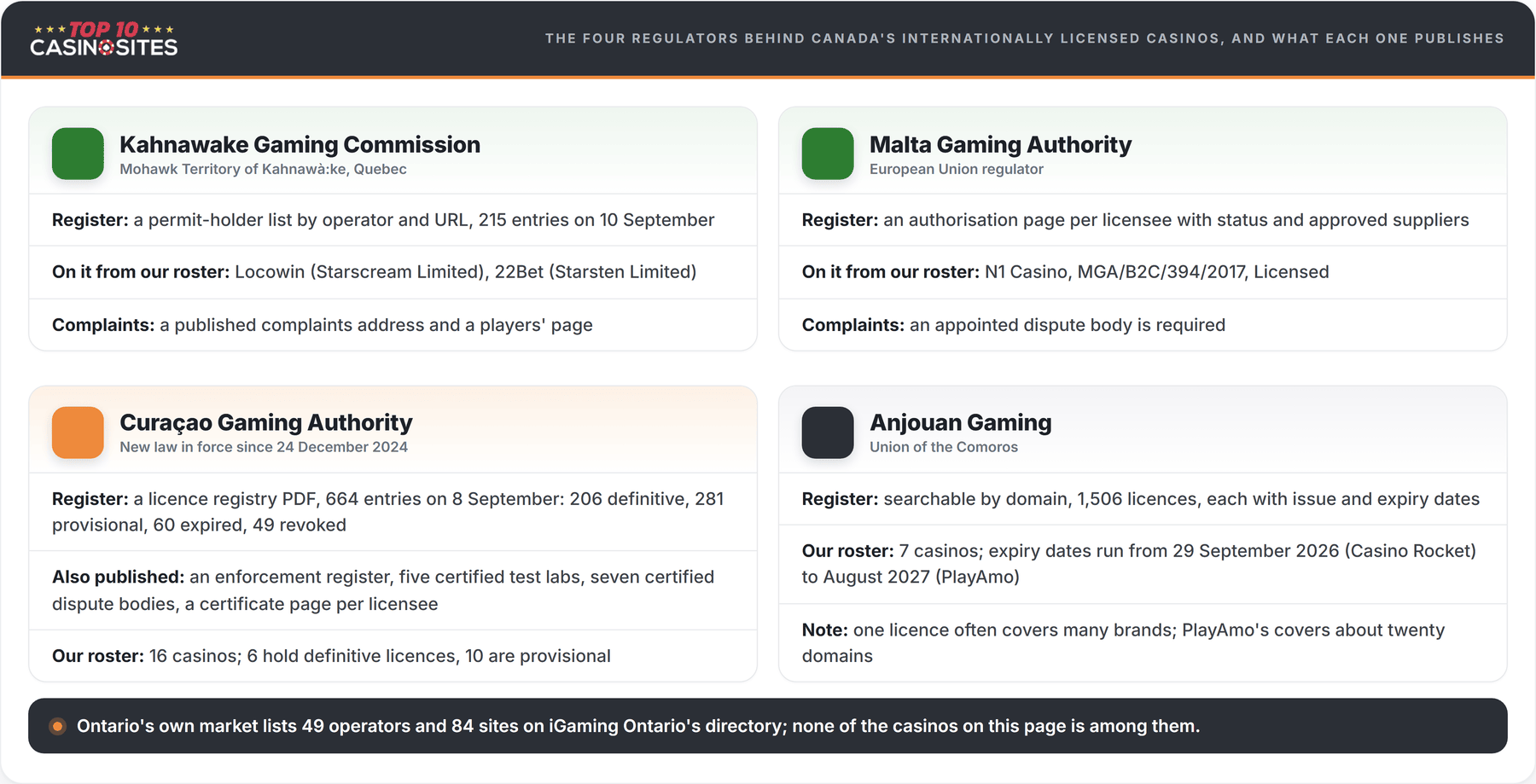This screenshot has width=1536, height=784.
Task: Click the Kahnawake register line with 215 entries
Action: pos(383,220)
